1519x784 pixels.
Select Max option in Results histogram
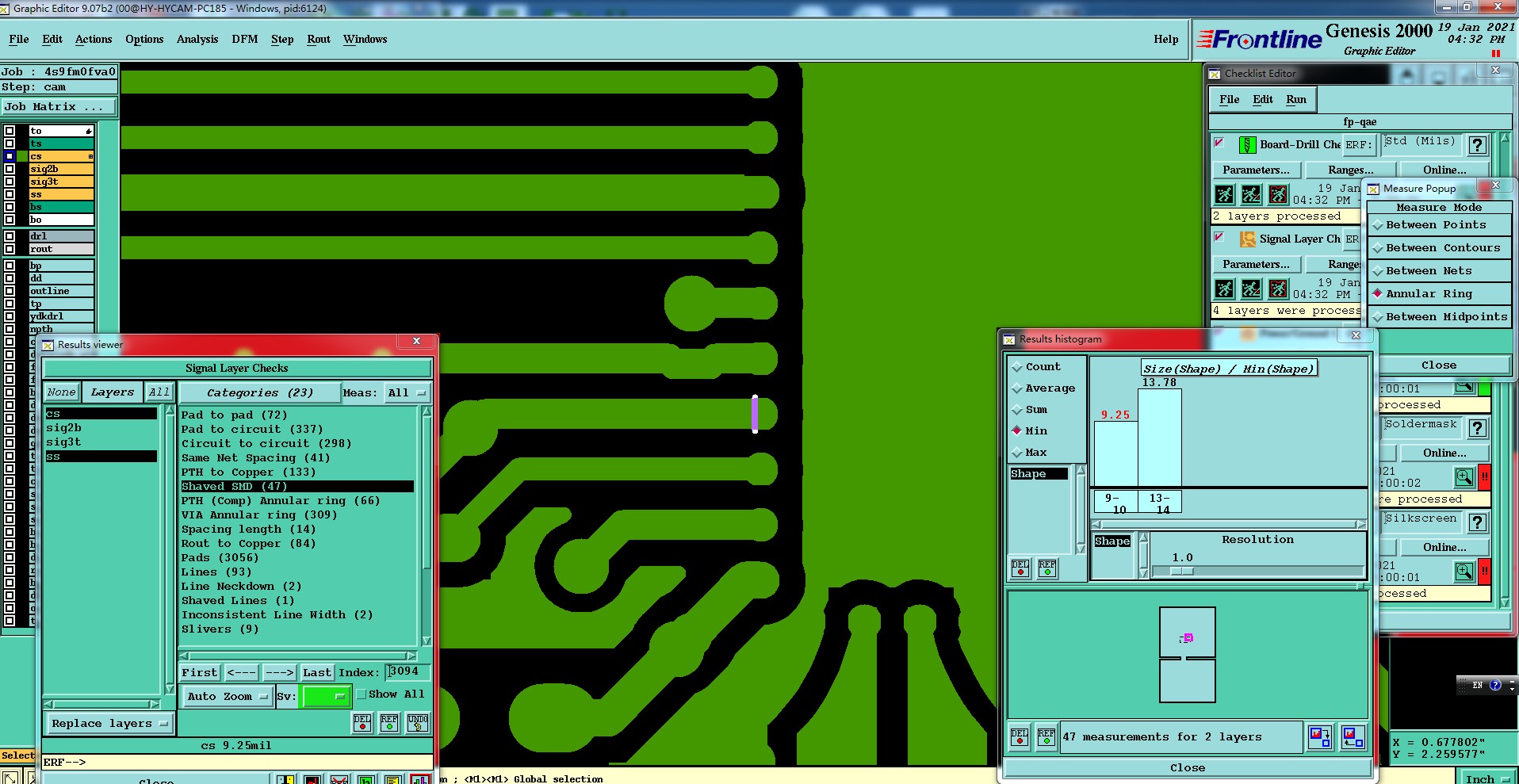tap(1029, 453)
